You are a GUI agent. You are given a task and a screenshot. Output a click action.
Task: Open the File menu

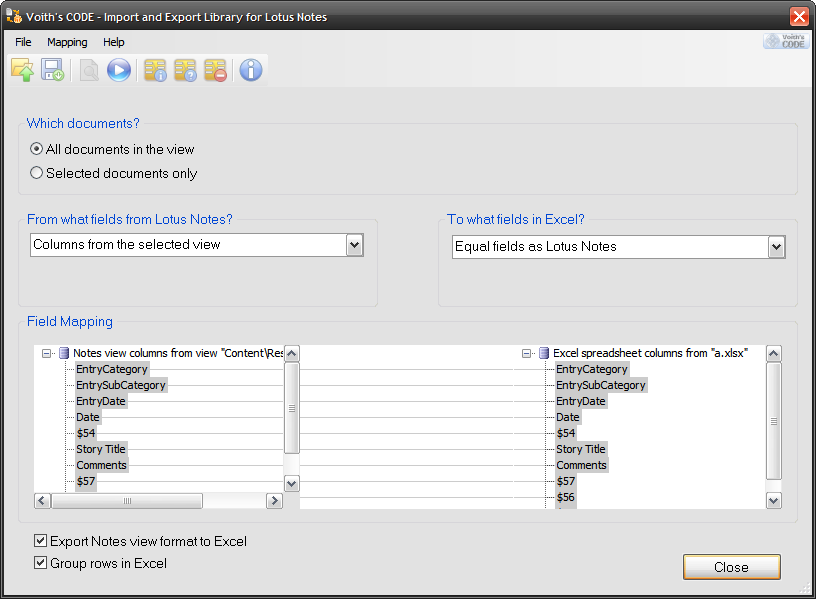coord(23,42)
